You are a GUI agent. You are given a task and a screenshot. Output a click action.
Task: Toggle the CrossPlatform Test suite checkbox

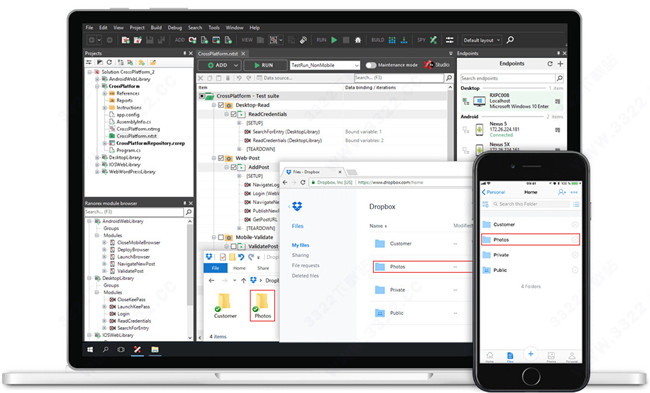[202, 96]
